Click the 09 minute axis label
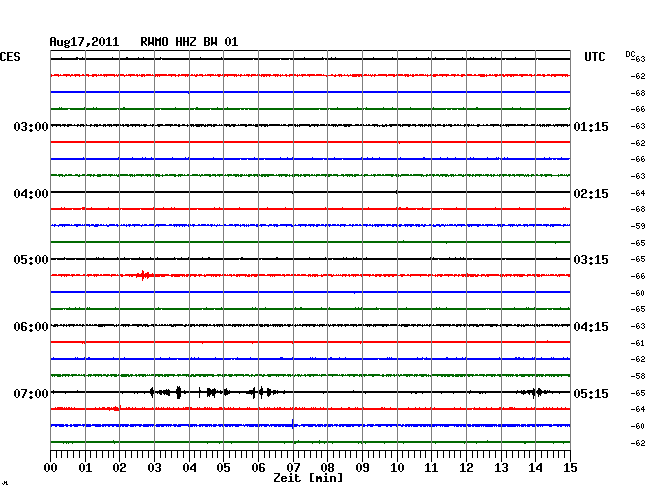The width and height of the screenshot is (650, 494). coord(362,468)
